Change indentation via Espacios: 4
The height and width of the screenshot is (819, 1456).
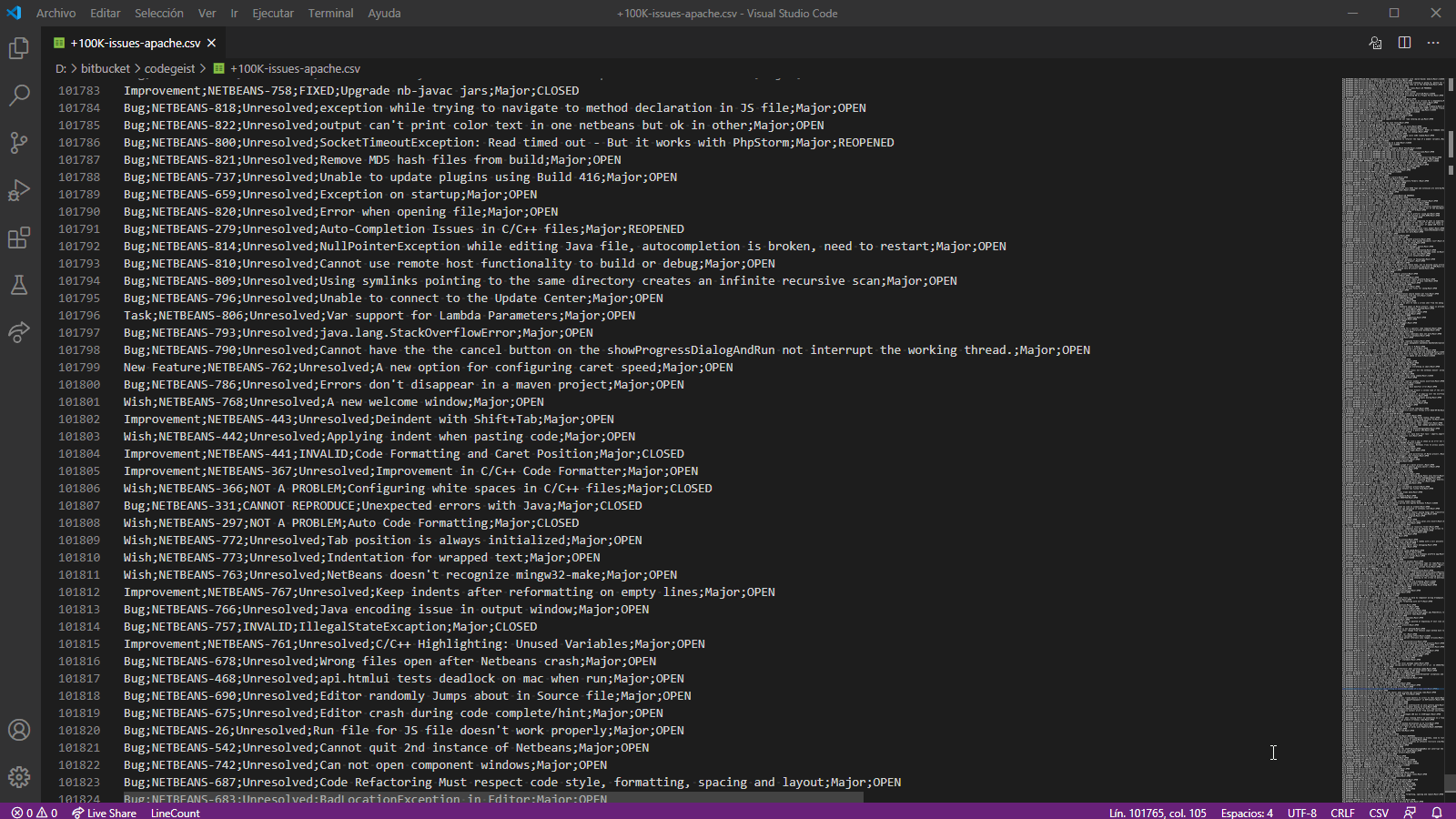tap(1247, 813)
